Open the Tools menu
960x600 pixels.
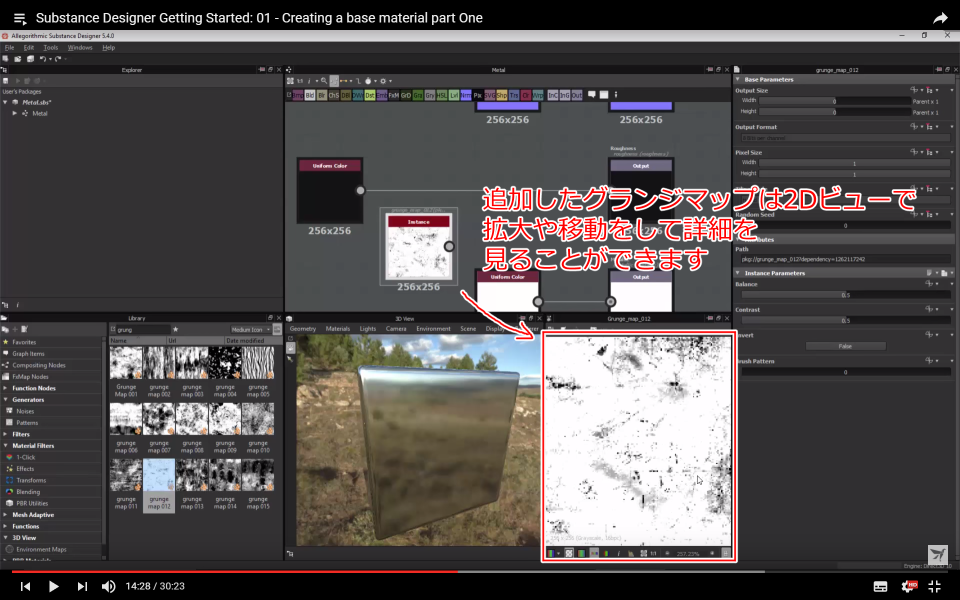point(51,47)
